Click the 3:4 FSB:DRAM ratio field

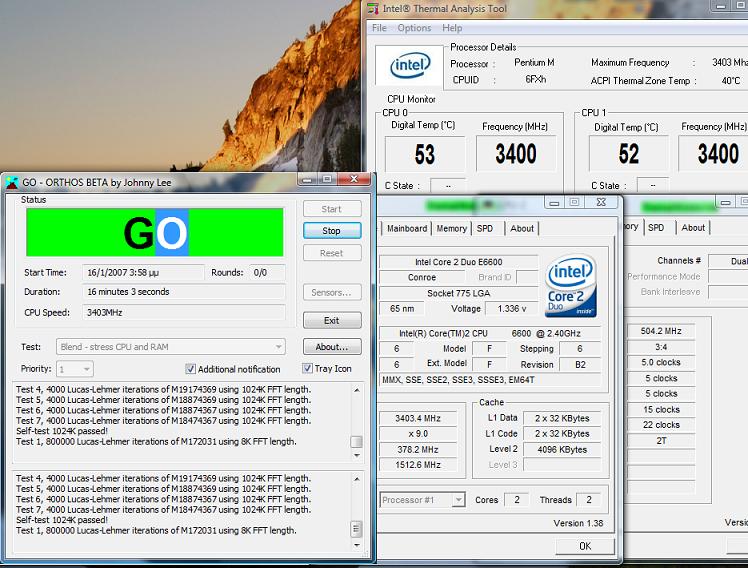(661, 347)
